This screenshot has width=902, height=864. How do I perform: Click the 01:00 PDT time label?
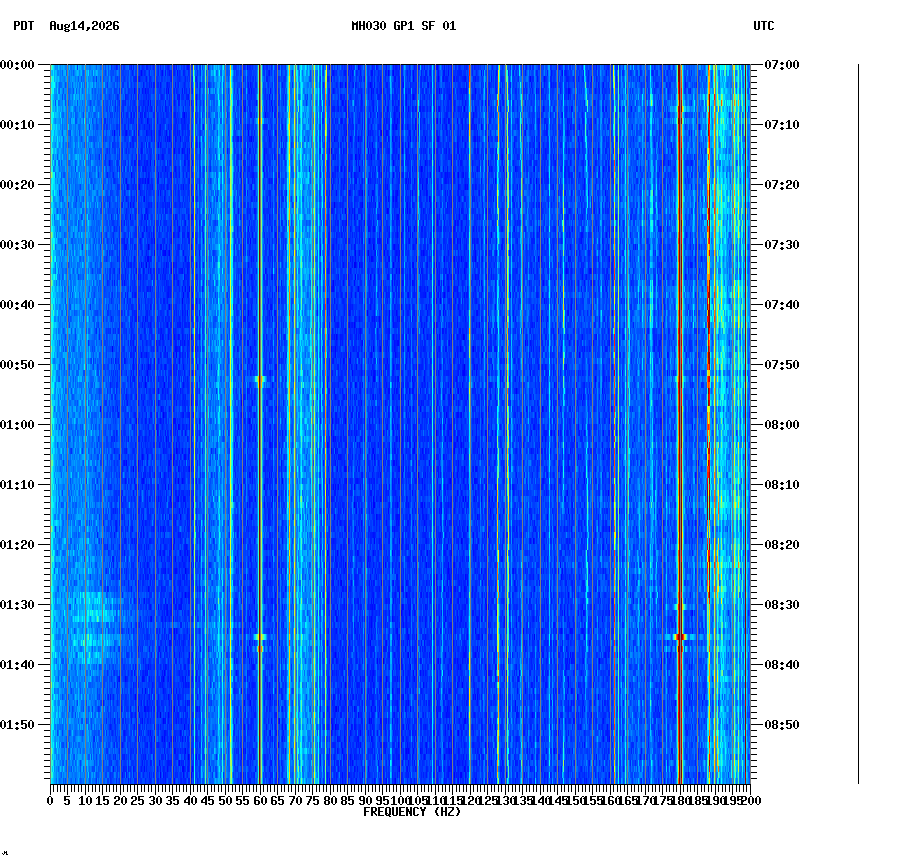17,425
